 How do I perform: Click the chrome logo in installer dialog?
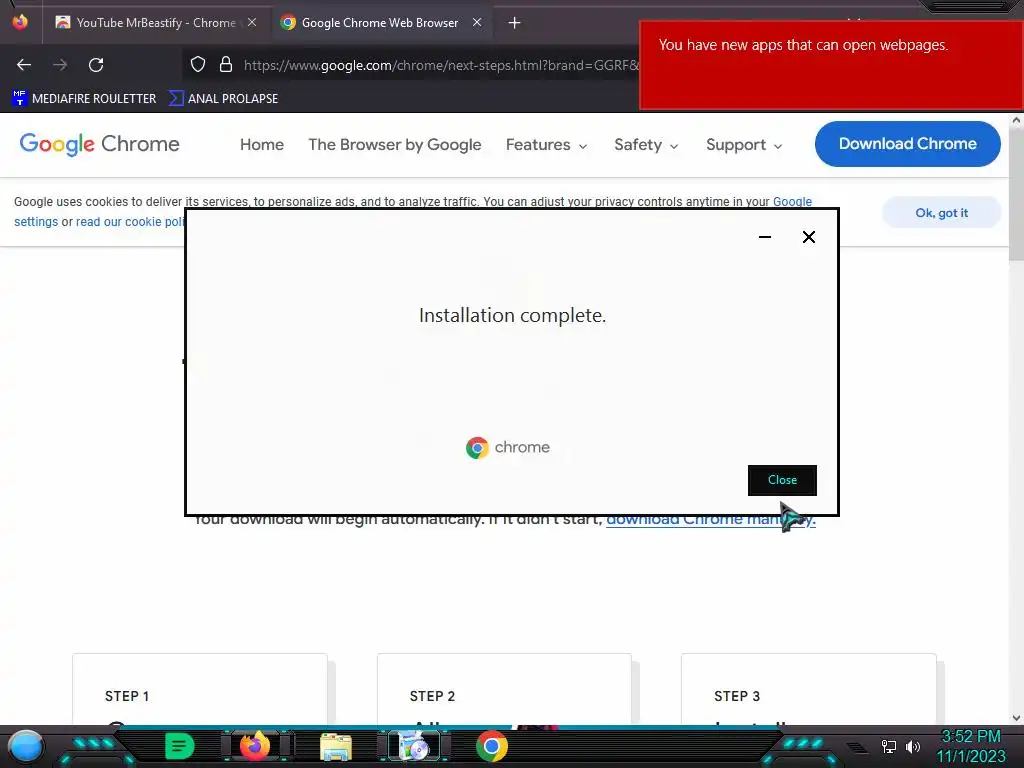508,447
